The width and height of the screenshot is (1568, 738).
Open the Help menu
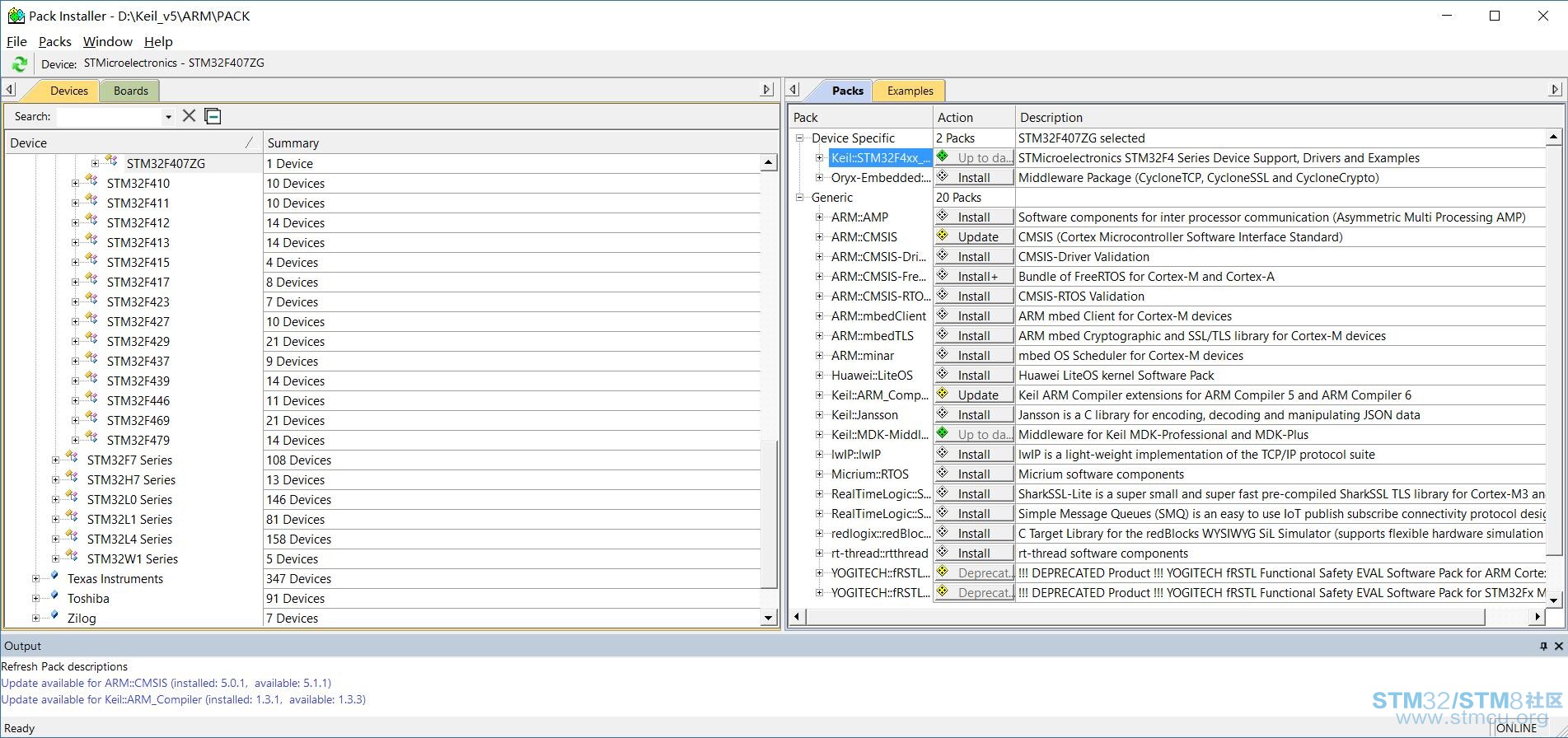point(158,41)
